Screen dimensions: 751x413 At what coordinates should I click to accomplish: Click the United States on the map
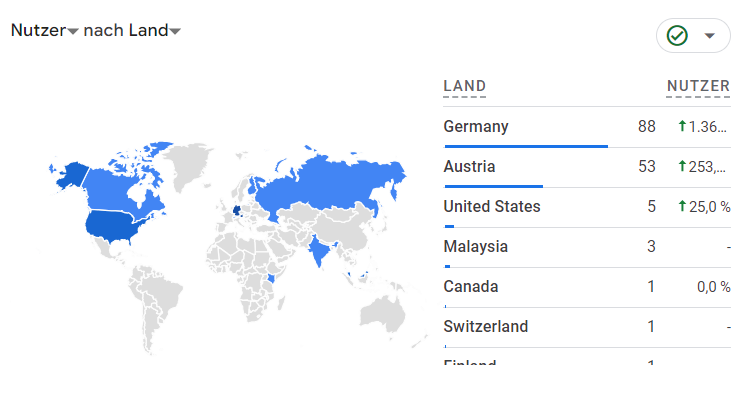point(113,225)
